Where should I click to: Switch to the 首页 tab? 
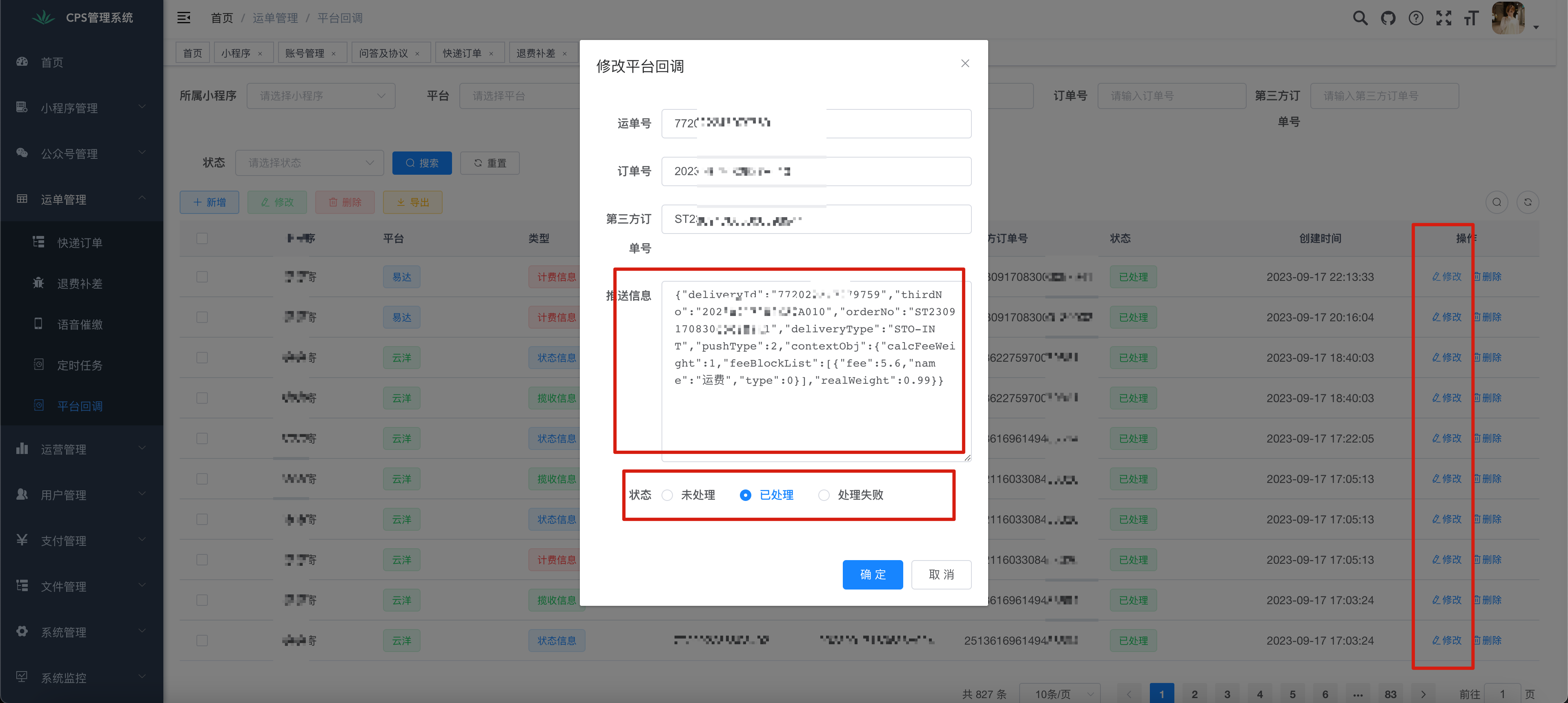[x=192, y=53]
